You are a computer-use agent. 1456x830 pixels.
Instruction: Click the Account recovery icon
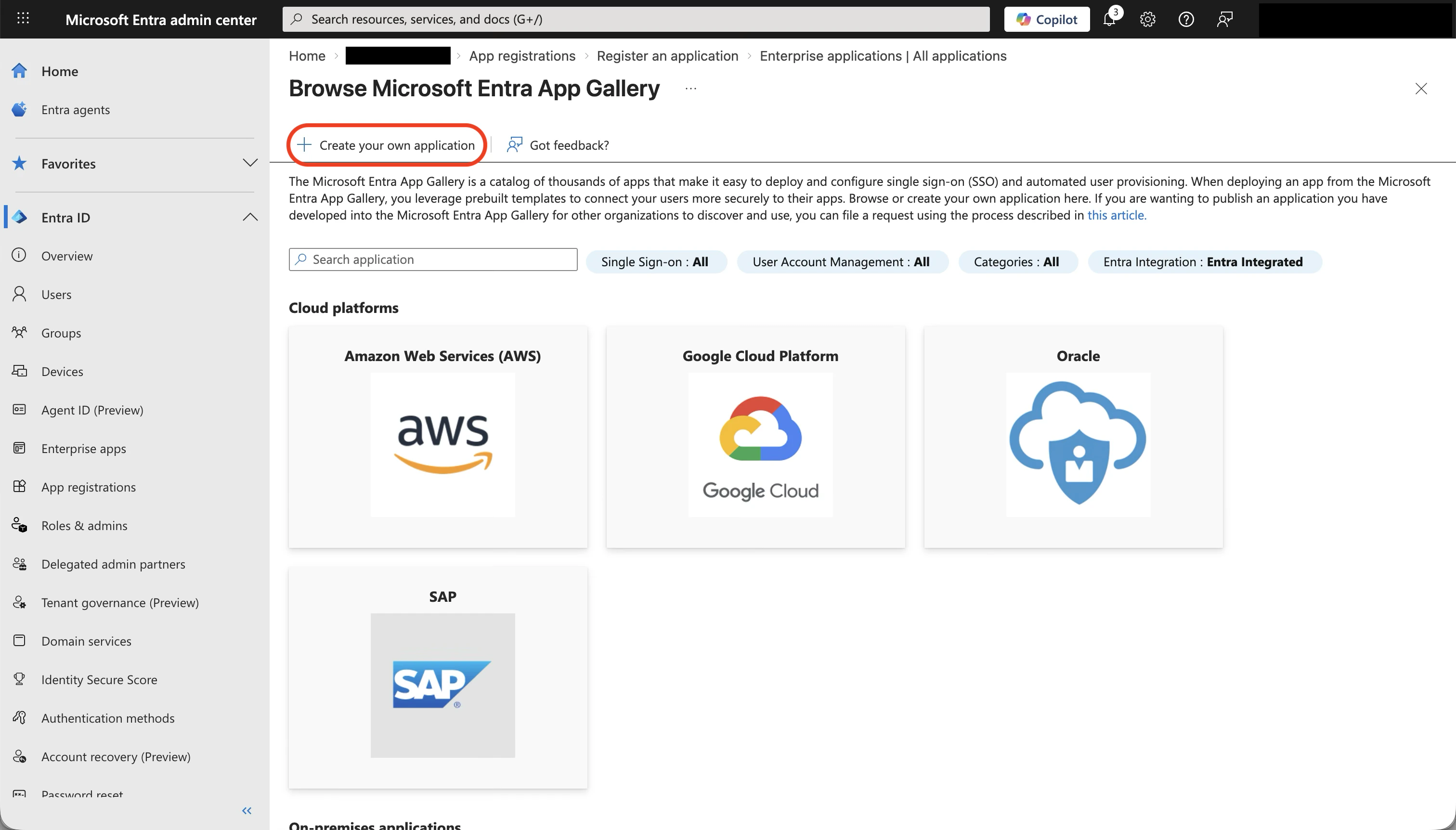[x=19, y=756]
